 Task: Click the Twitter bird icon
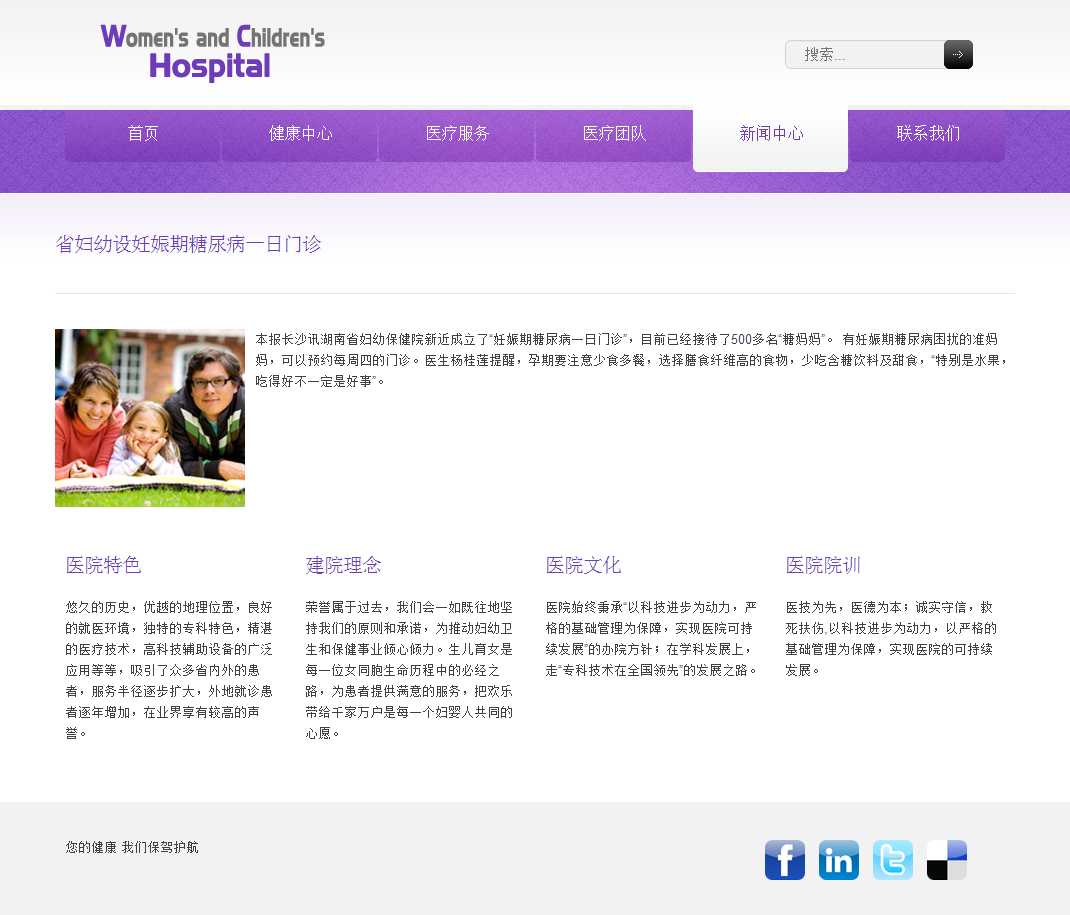coord(892,860)
